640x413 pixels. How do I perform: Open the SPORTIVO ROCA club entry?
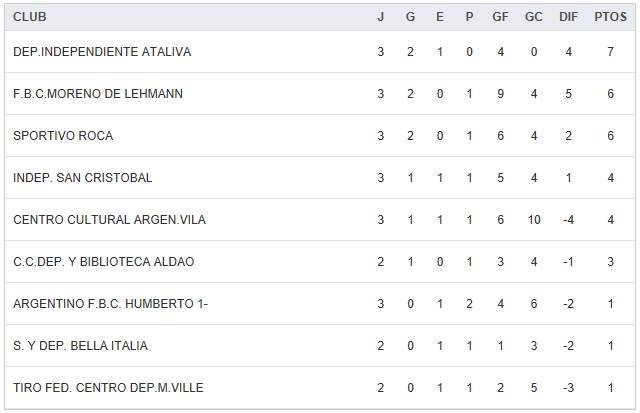click(x=63, y=136)
